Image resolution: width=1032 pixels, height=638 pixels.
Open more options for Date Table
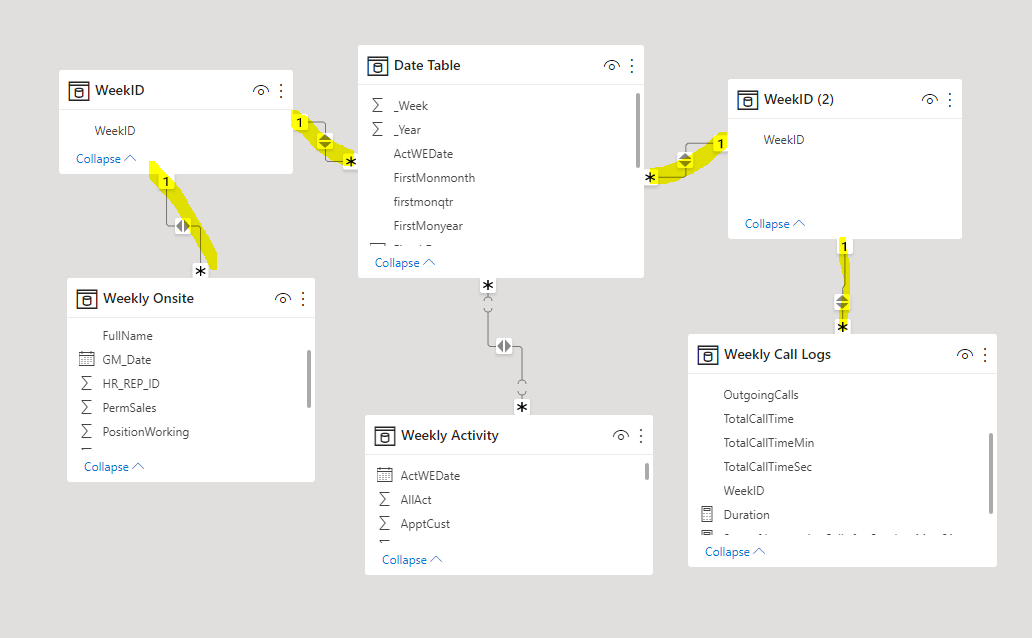click(x=632, y=66)
